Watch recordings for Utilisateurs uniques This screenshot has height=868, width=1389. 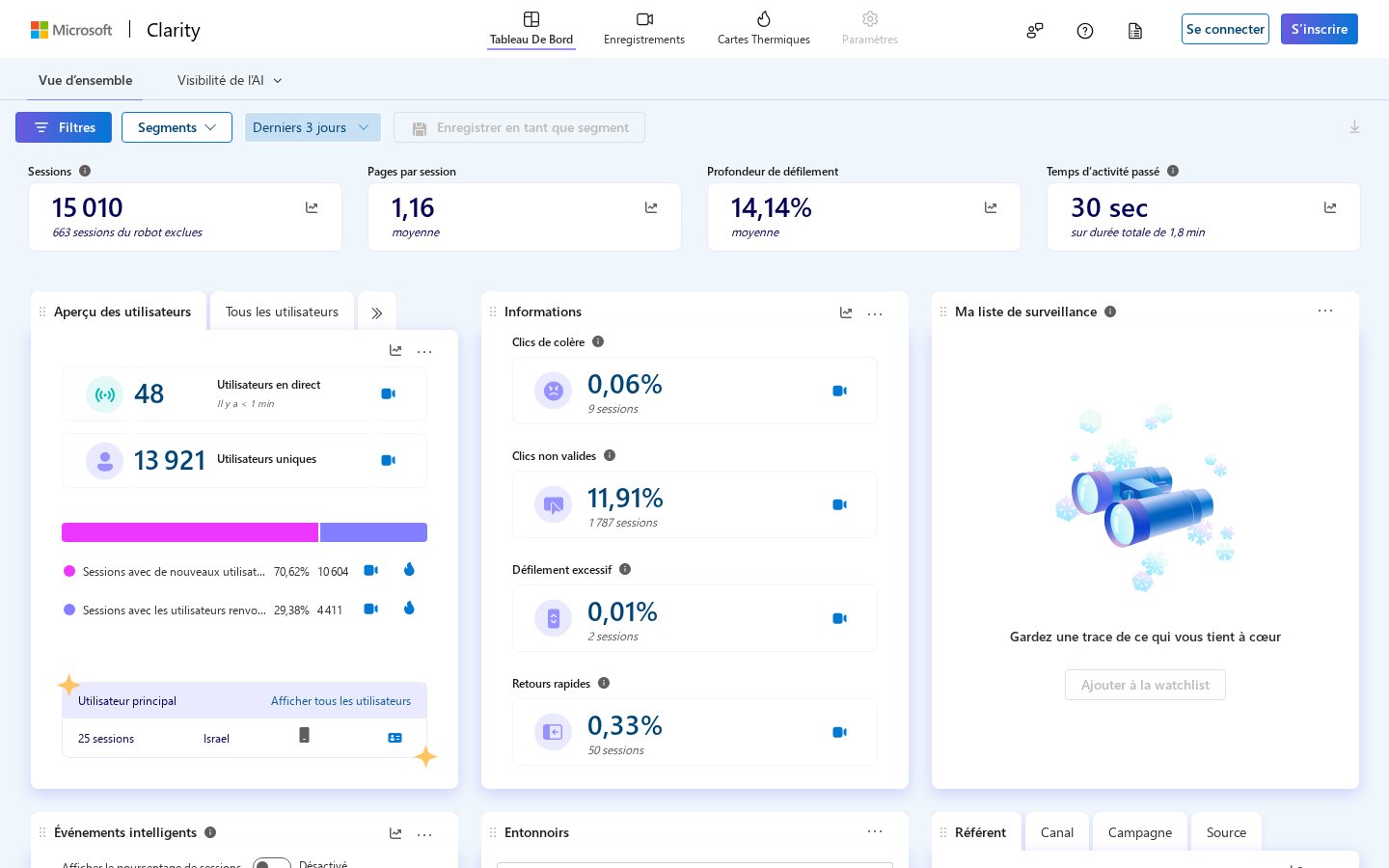pos(389,460)
